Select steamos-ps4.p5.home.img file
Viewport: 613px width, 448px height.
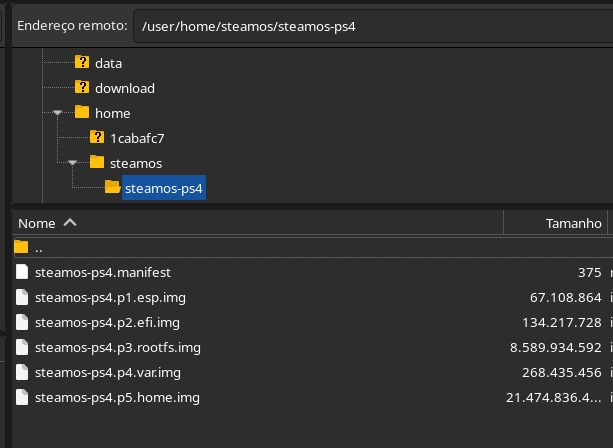117,398
